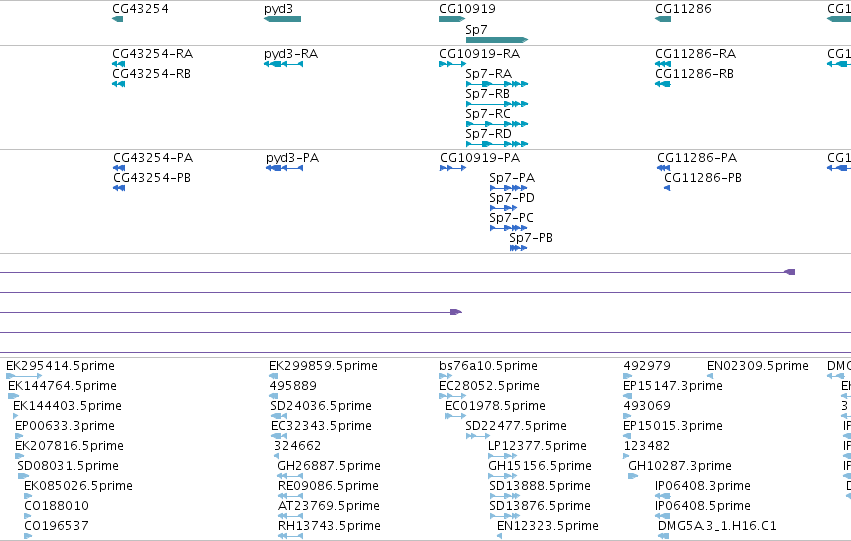Viewport: 851px width, 541px height.
Task: Select EST EK299859.5prime
Action: (x=274, y=376)
